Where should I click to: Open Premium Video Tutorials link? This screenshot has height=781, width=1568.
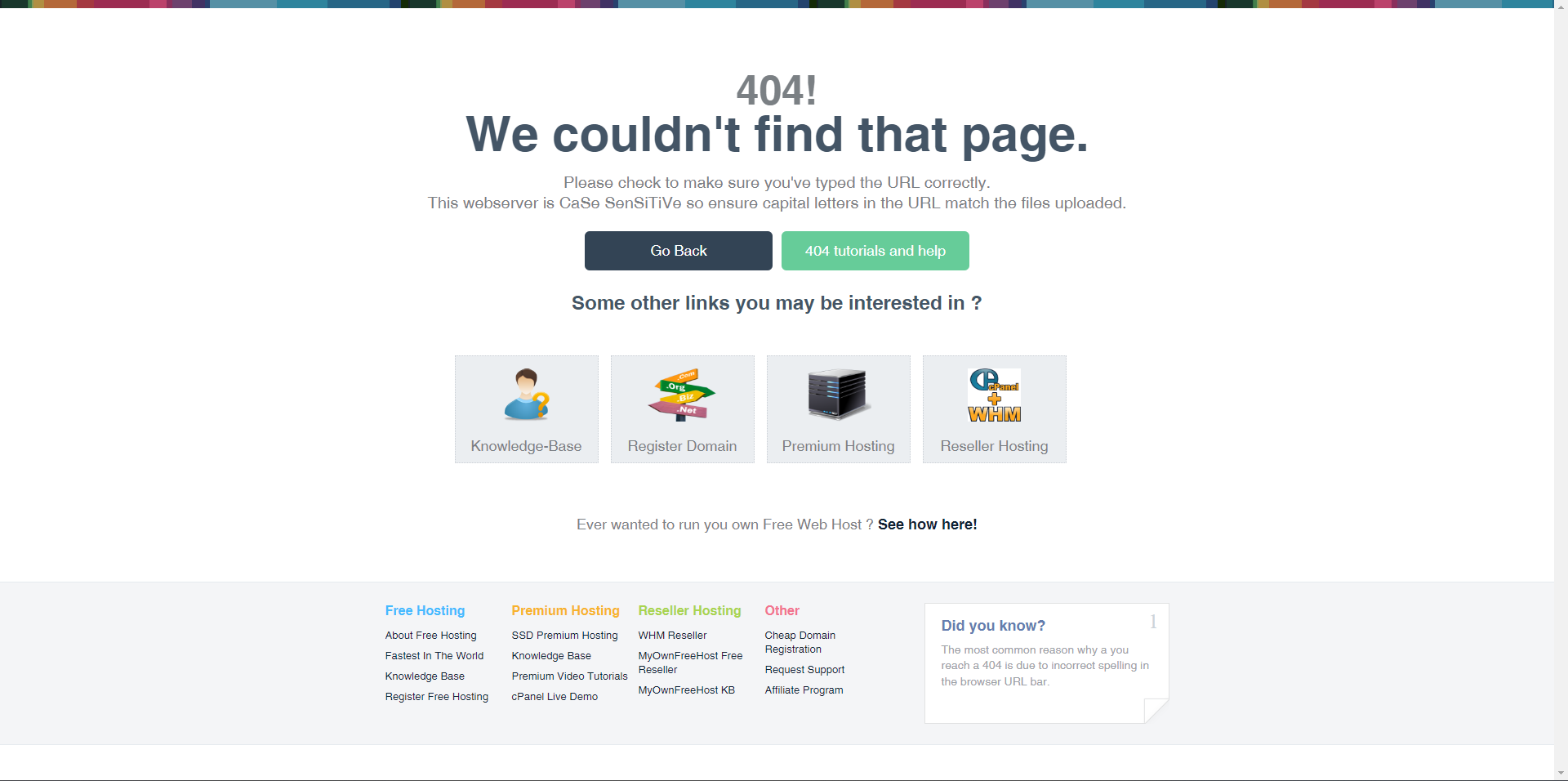(570, 676)
